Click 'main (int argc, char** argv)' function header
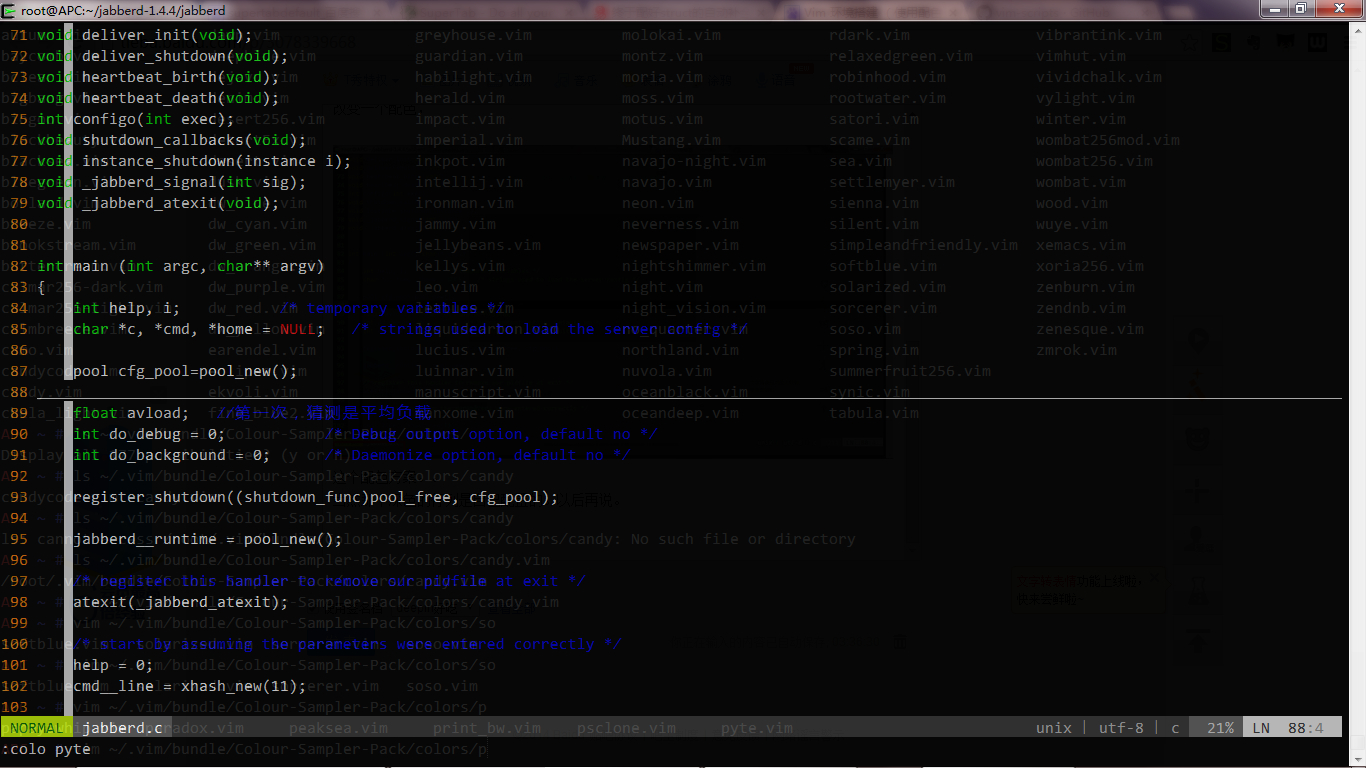 pyautogui.click(x=199, y=266)
